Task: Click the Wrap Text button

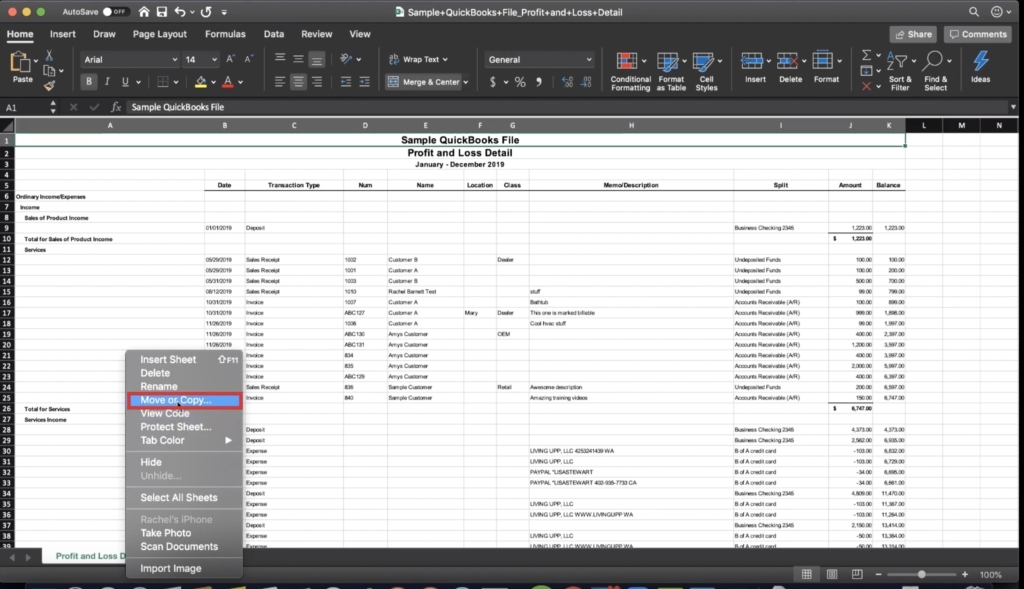Action: coord(418,59)
